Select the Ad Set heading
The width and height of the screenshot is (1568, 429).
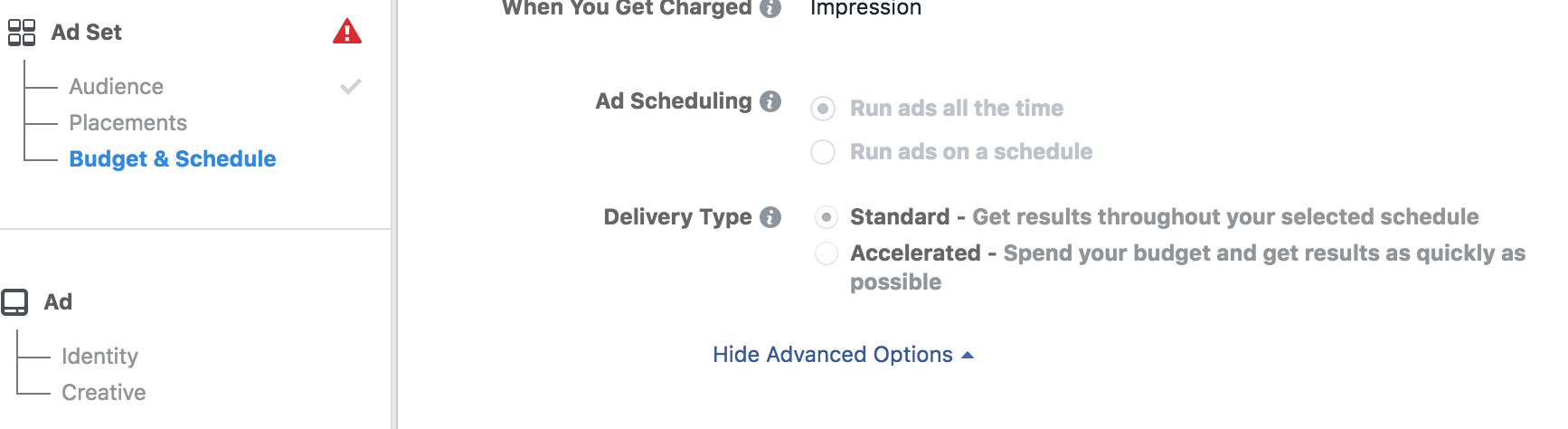(x=86, y=33)
